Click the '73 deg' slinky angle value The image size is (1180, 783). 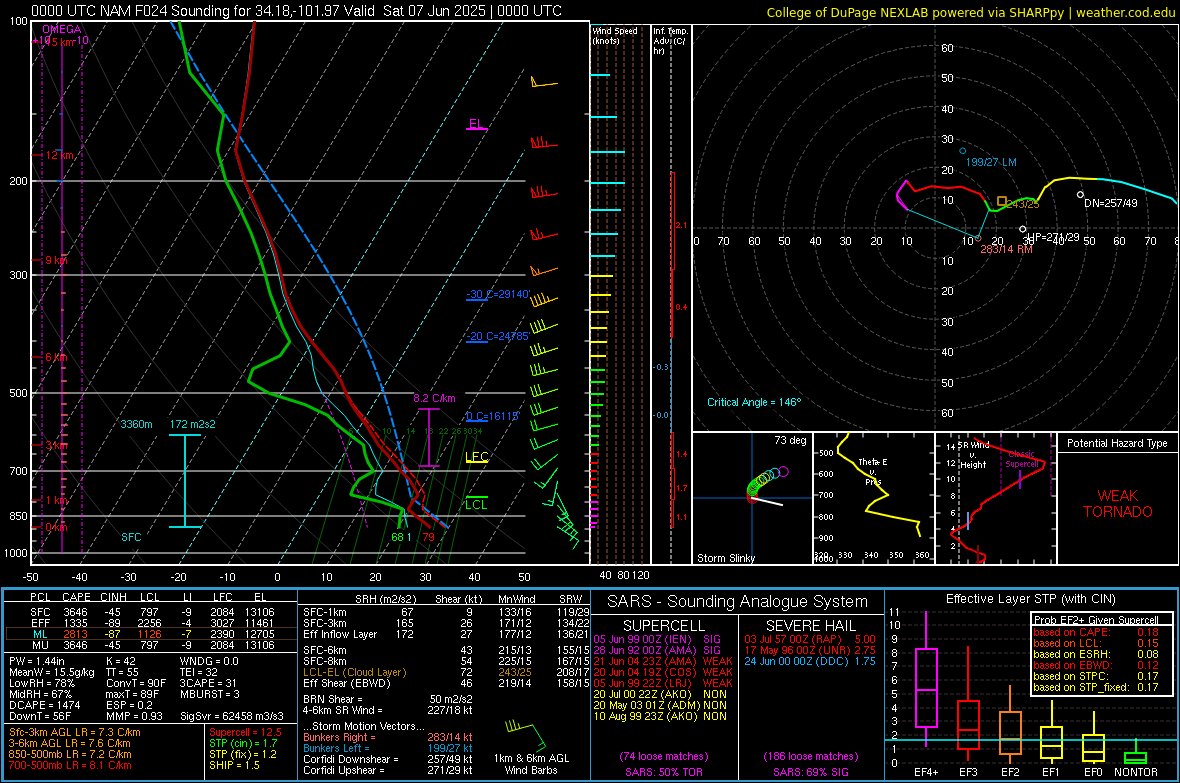point(790,440)
